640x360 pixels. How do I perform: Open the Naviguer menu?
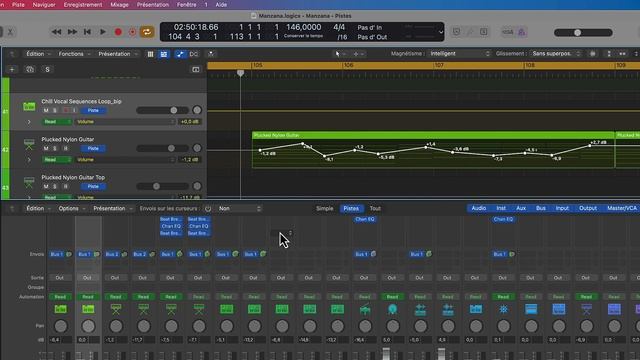point(44,5)
